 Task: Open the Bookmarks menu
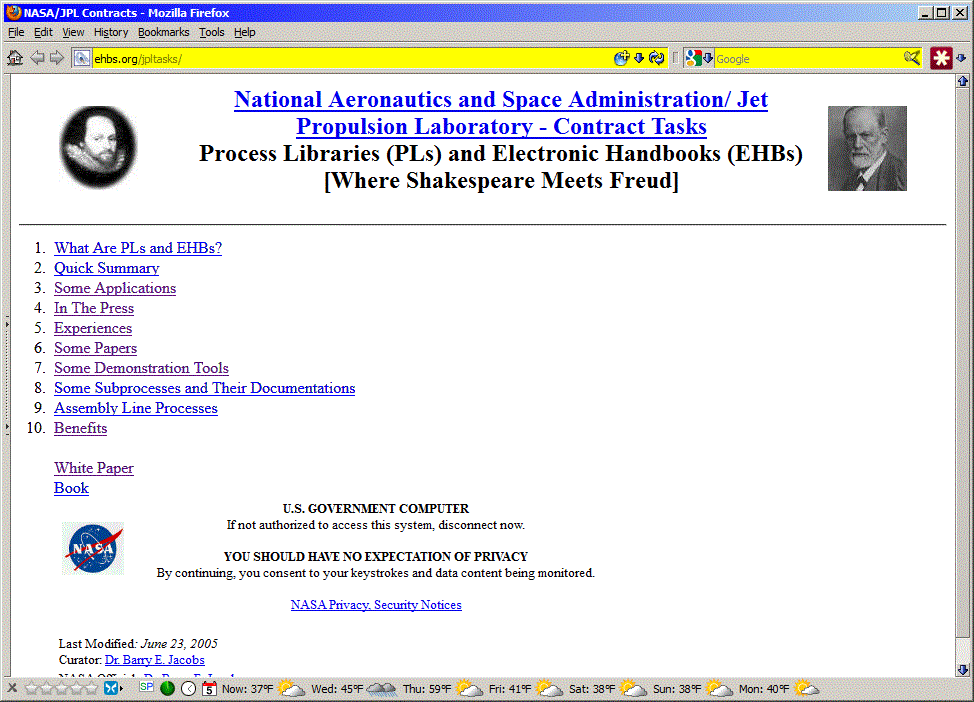163,32
